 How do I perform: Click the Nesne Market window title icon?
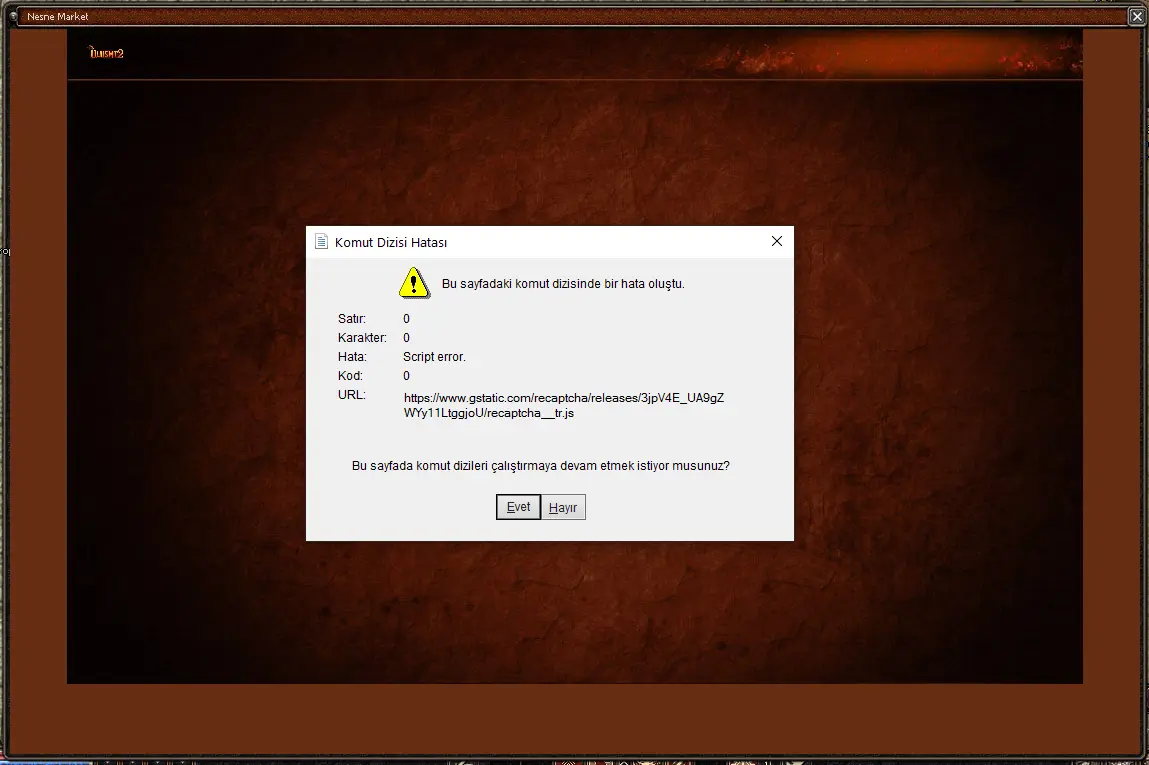(13, 16)
